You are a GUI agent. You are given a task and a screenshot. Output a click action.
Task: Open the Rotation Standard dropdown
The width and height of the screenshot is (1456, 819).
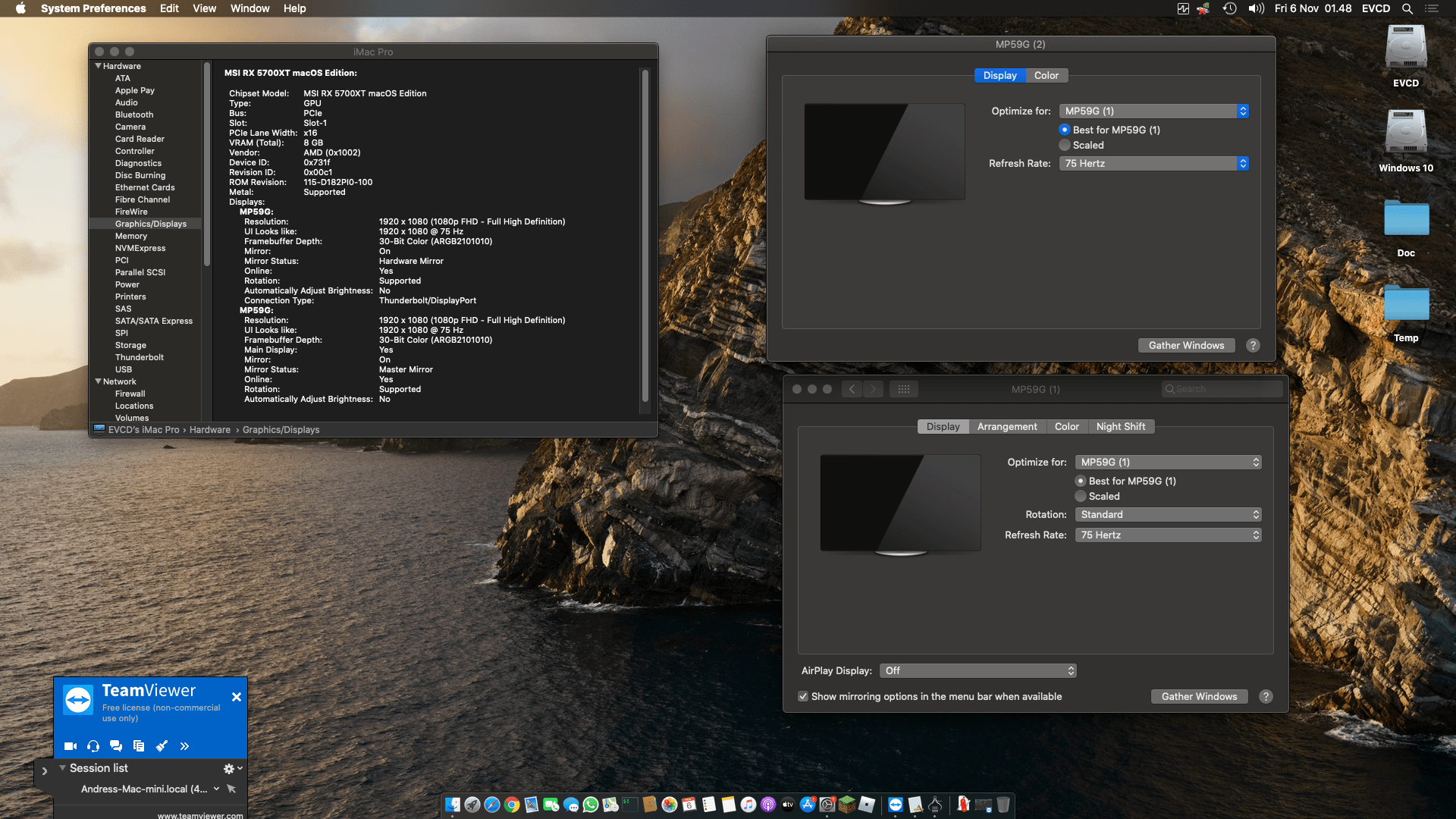click(x=1168, y=514)
